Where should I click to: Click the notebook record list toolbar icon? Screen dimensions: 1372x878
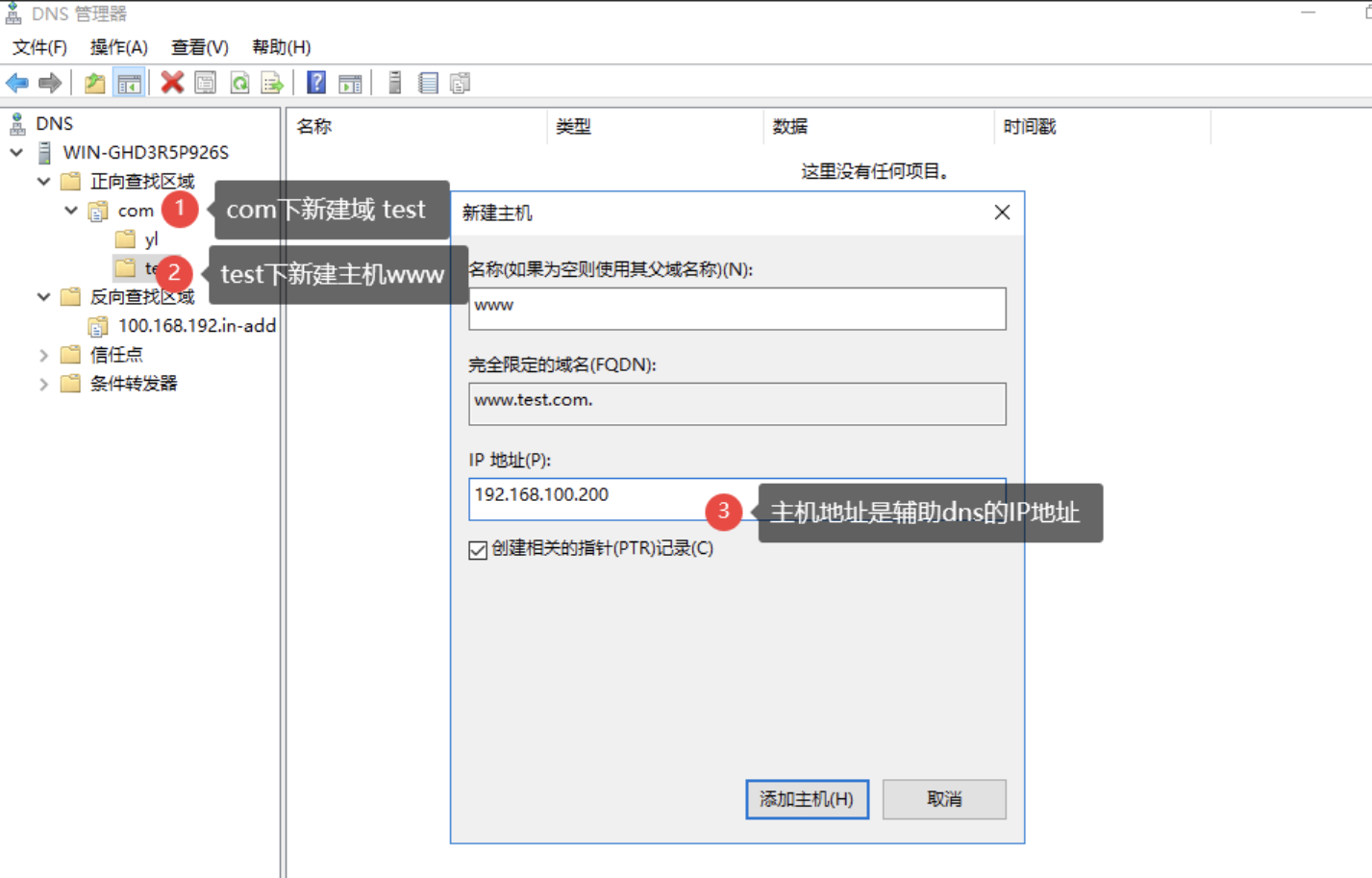pyautogui.click(x=428, y=83)
